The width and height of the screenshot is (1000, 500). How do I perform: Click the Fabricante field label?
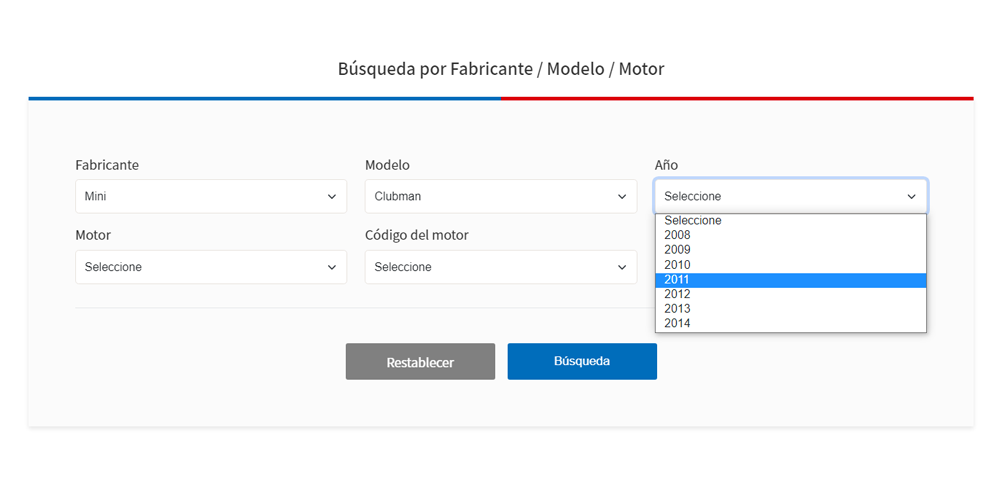[107, 165]
